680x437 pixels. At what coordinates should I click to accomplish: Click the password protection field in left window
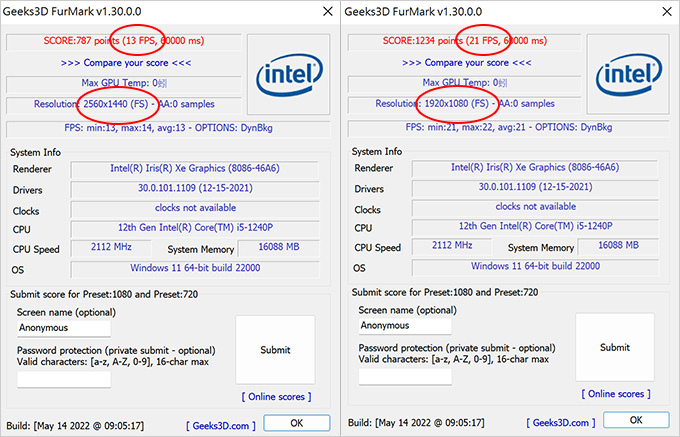tap(64, 379)
